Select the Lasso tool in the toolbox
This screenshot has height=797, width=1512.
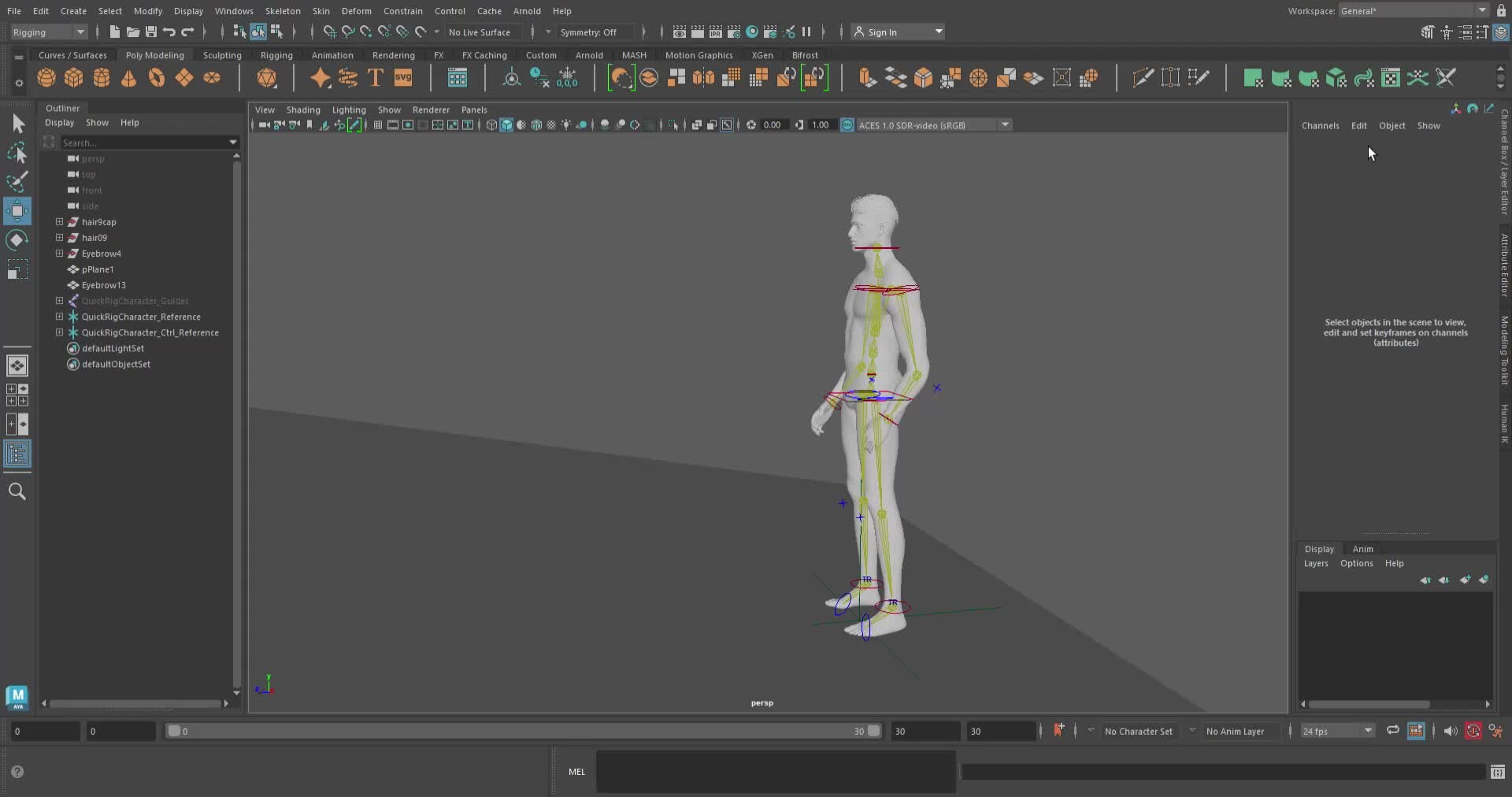click(18, 153)
